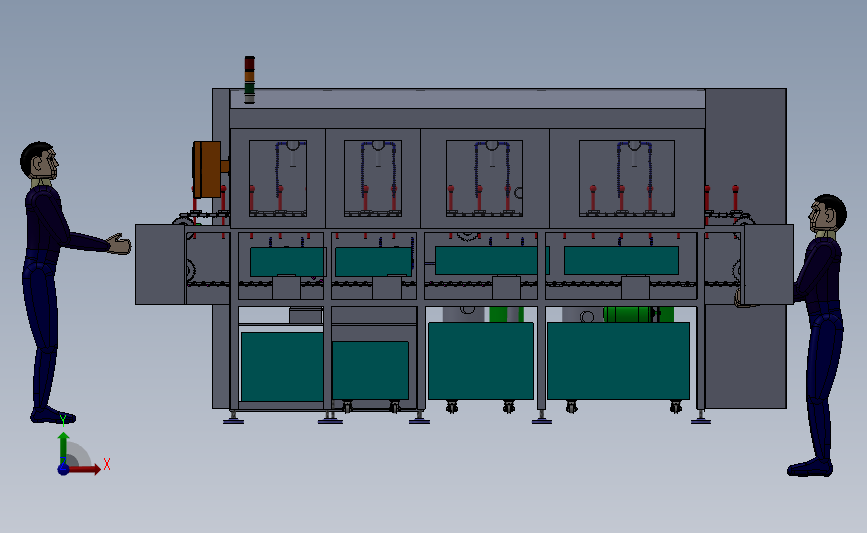867x533 pixels.
Task: Click the red X axis arrow of the triad
Action: (84, 469)
